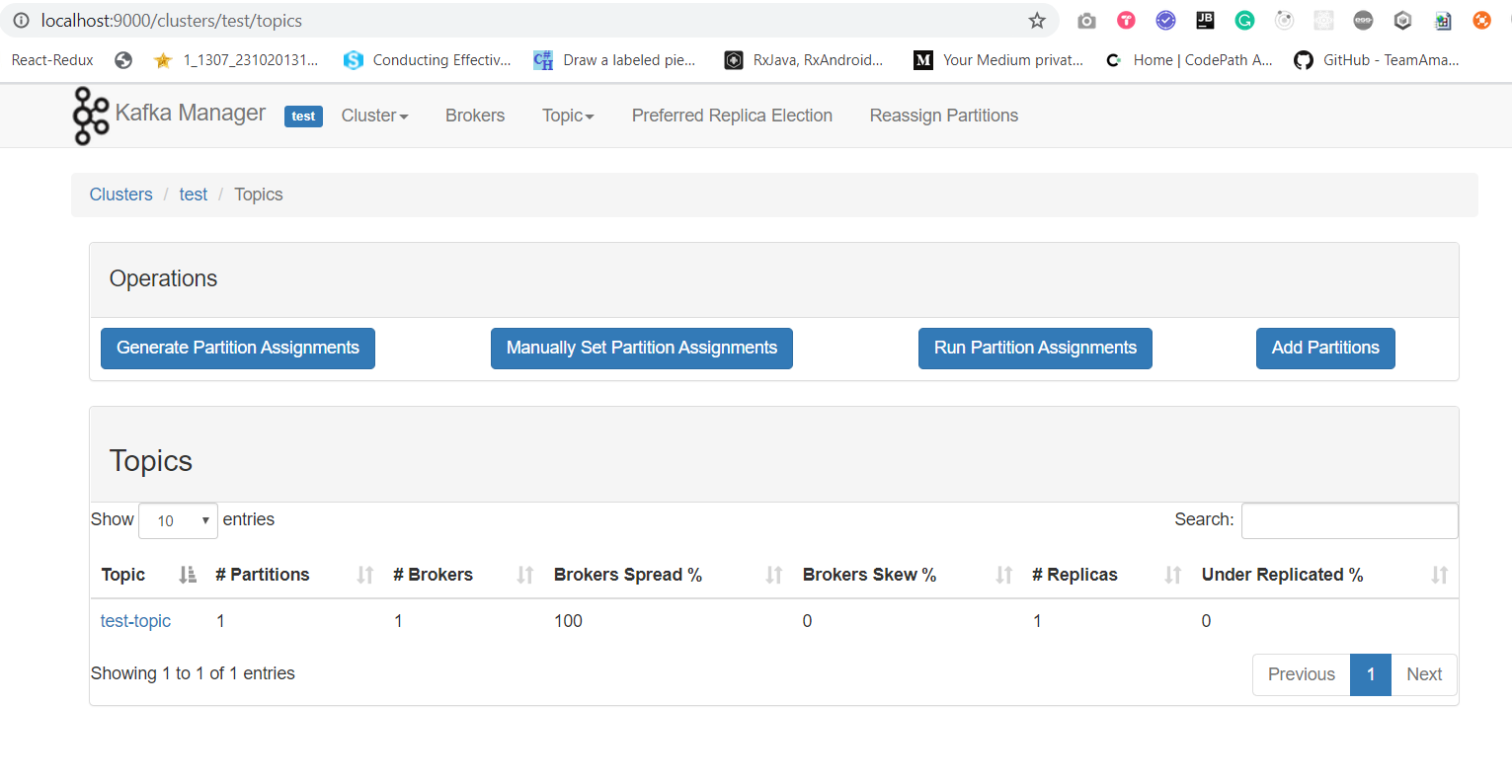
Task: Open Reassign Partitions page
Action: click(x=943, y=116)
